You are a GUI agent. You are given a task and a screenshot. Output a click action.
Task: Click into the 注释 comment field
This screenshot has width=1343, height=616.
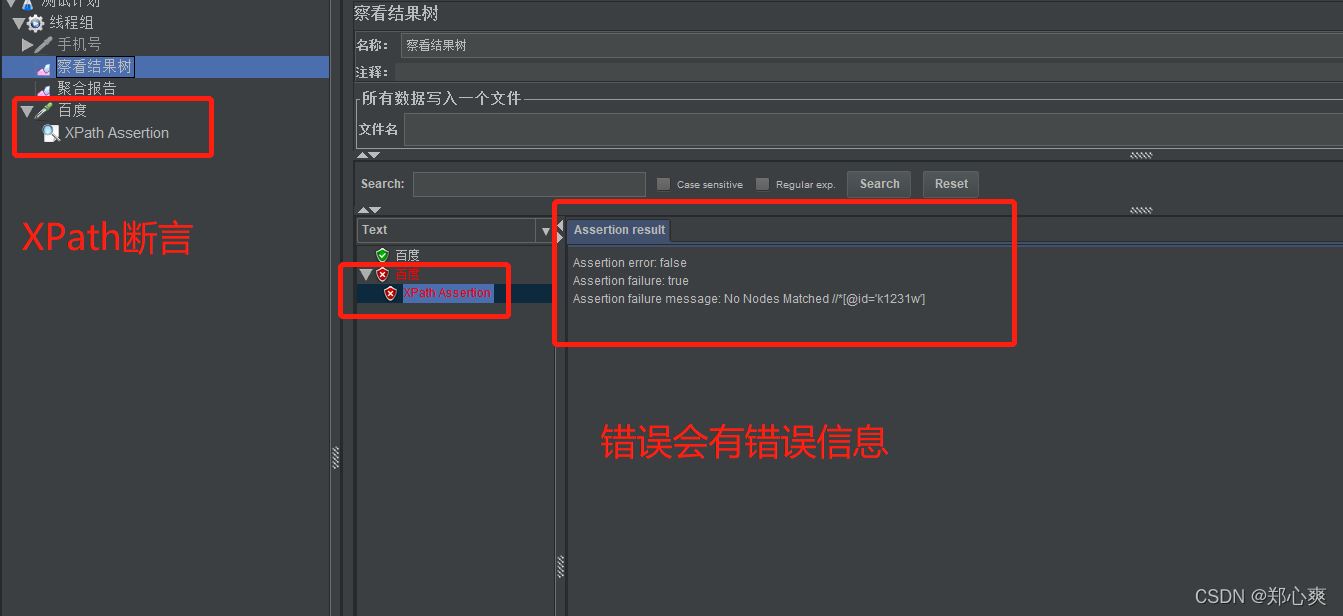868,72
